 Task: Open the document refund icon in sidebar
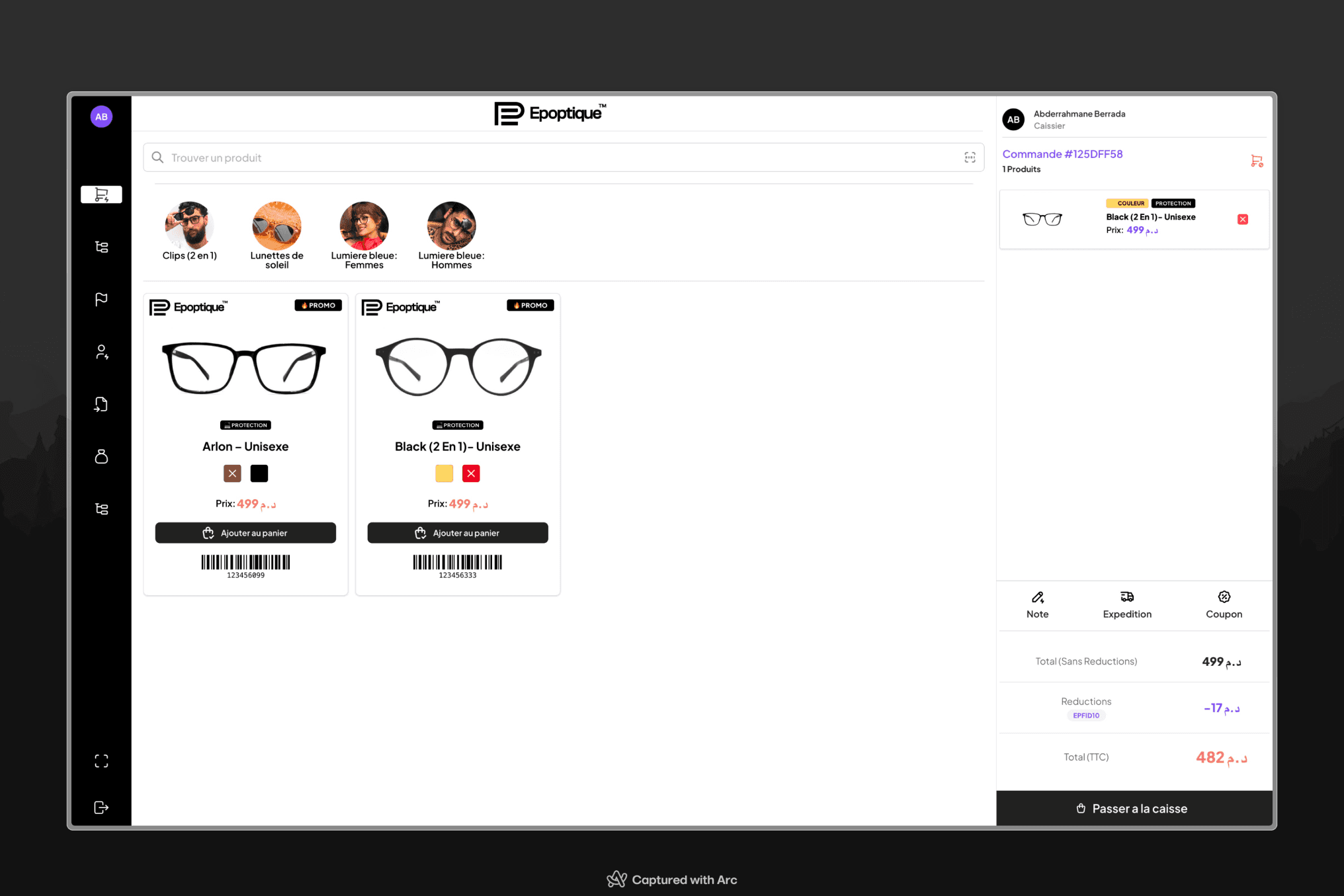[x=101, y=404]
